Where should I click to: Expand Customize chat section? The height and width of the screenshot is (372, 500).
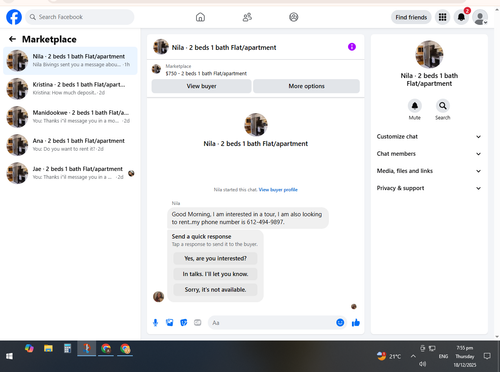[429, 137]
